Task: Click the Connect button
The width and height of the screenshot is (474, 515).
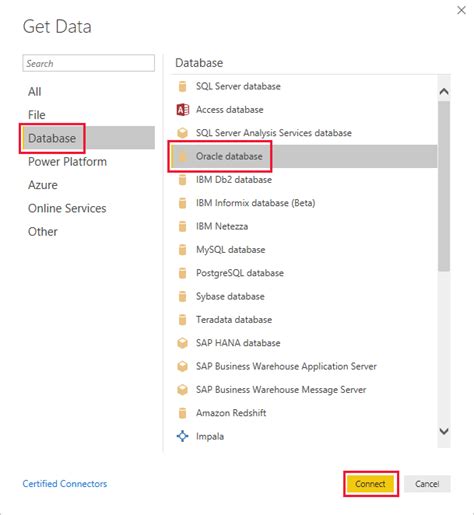Action: (370, 484)
